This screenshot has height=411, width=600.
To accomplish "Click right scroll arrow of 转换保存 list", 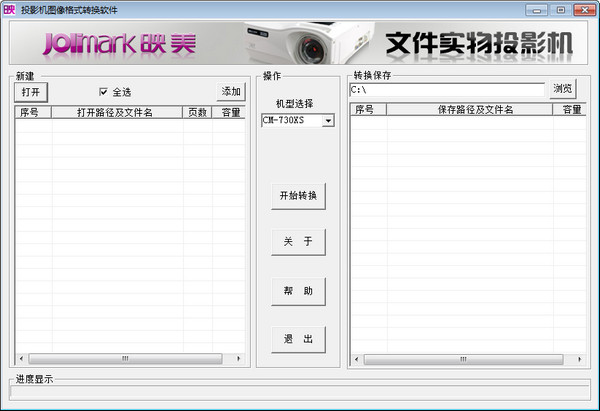I will (580, 359).
